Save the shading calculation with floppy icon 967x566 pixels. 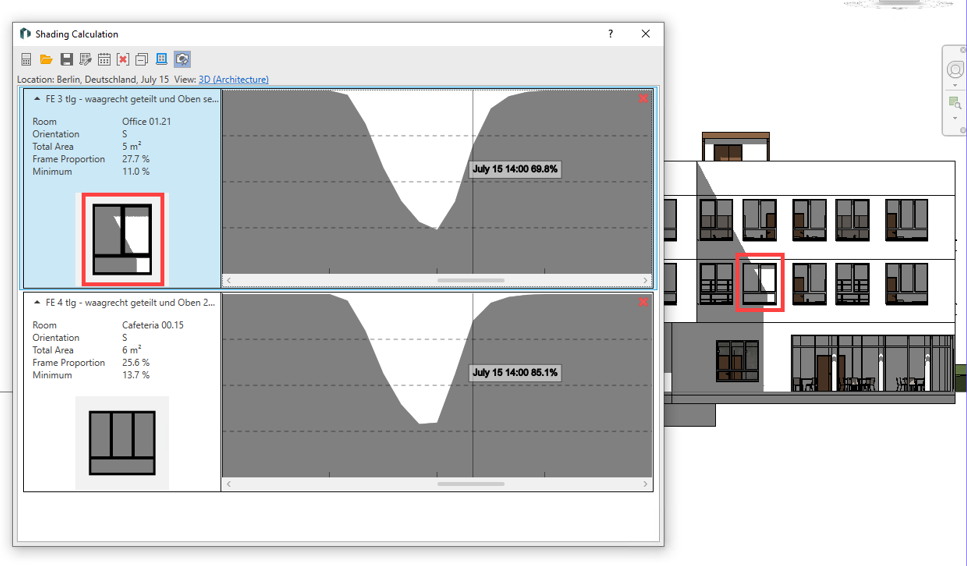pos(66,60)
